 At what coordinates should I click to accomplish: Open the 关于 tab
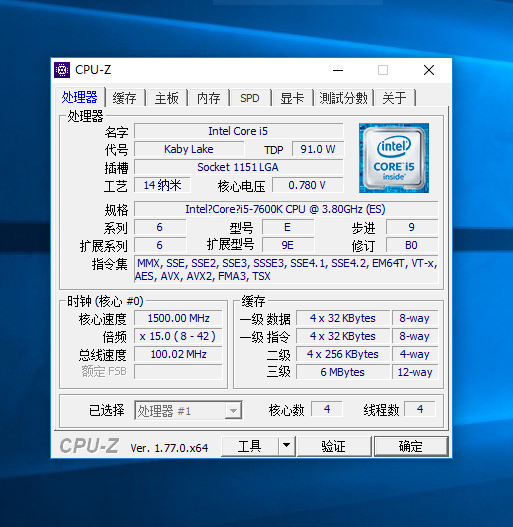point(395,98)
